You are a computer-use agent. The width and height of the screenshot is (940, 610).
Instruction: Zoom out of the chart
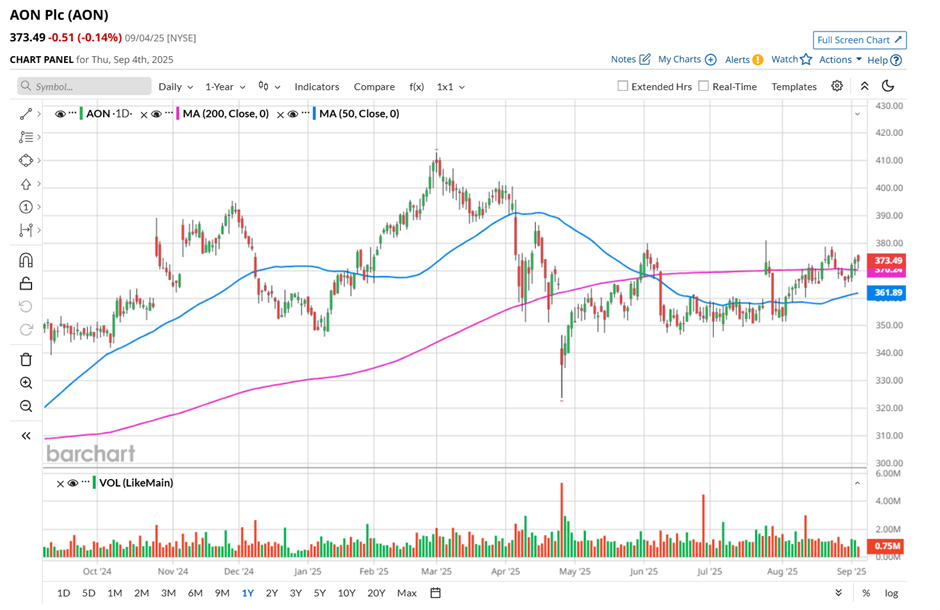(25, 406)
